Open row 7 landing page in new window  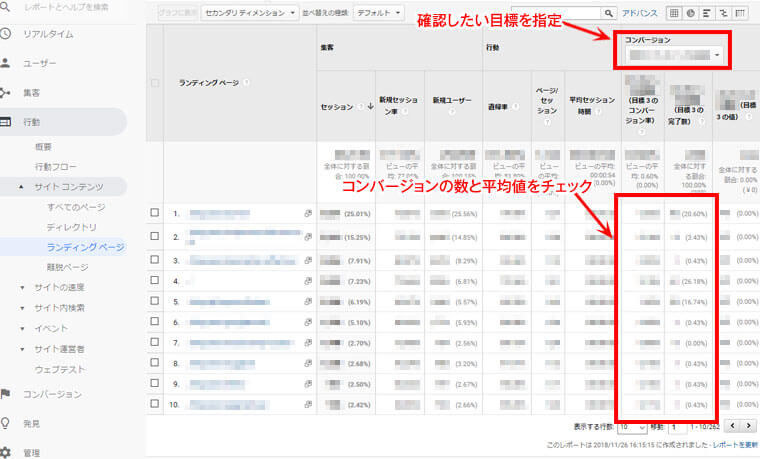click(x=308, y=343)
